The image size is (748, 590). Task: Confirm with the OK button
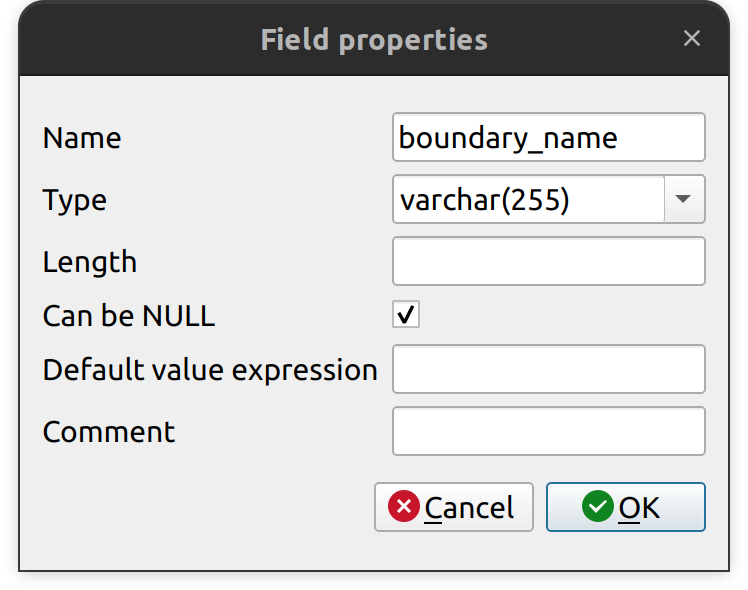click(625, 507)
